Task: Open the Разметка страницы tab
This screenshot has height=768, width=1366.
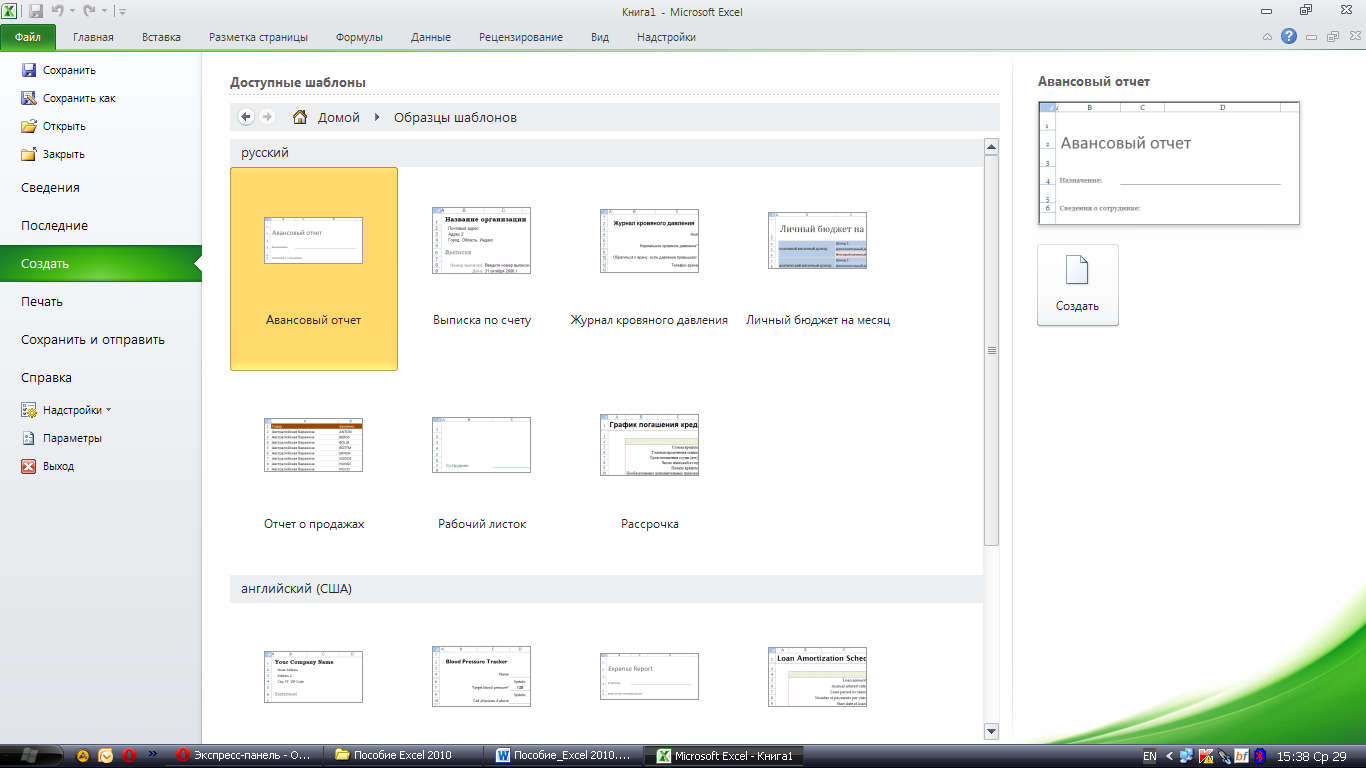Action: (x=258, y=38)
